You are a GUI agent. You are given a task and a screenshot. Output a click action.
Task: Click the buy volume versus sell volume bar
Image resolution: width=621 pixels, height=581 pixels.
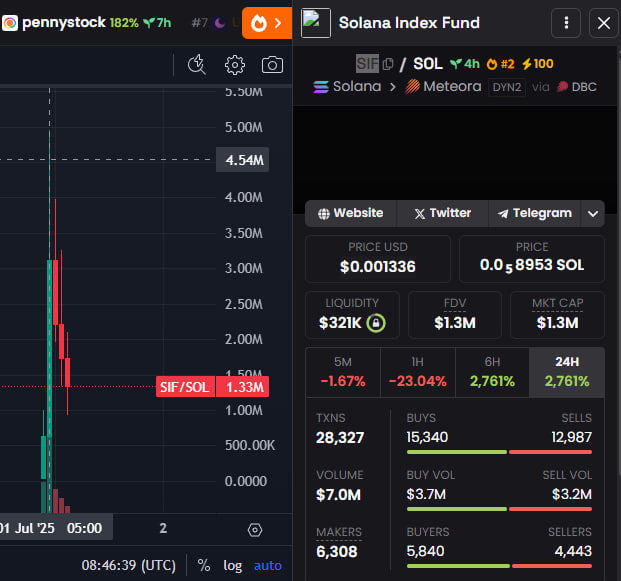pos(499,509)
